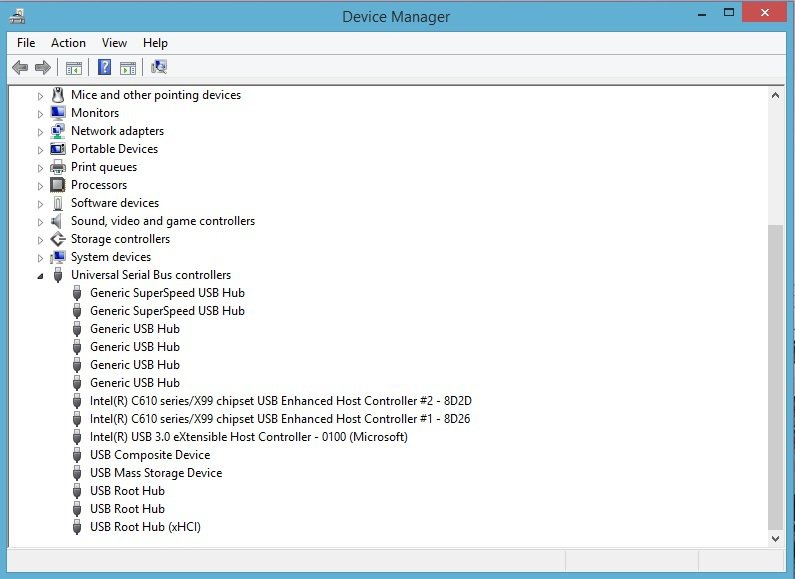Viewport: 795px width, 579px height.
Task: Click the Show/Hide Console Tree toolbar icon
Action: pos(73,67)
